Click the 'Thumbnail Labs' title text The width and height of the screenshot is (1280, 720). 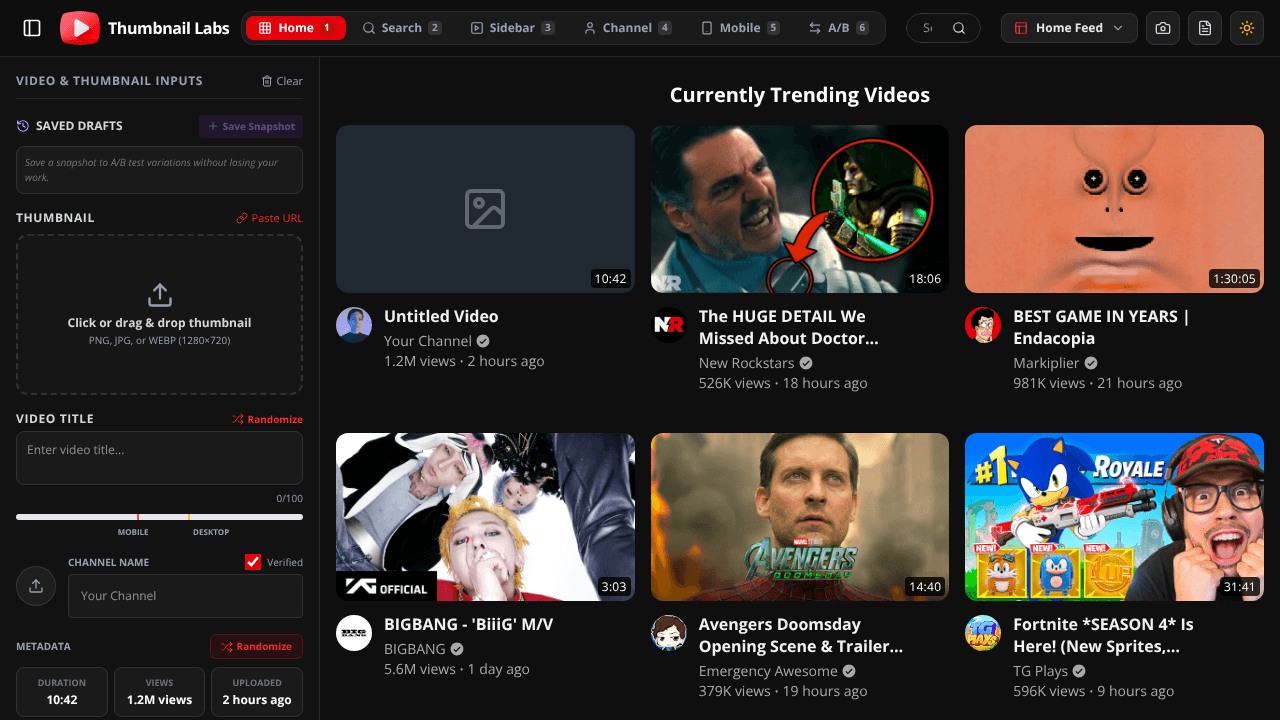[x=169, y=28]
